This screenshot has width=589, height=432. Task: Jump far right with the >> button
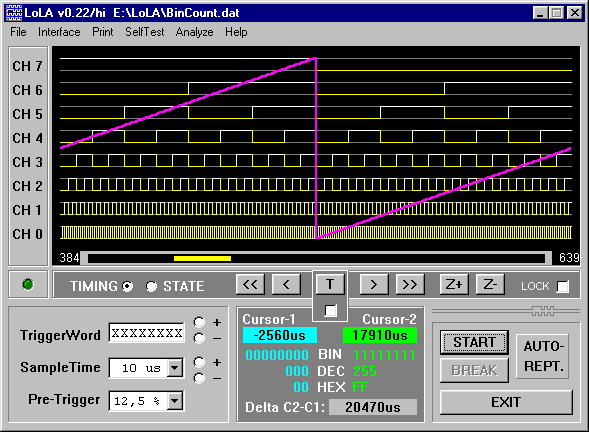pos(410,285)
